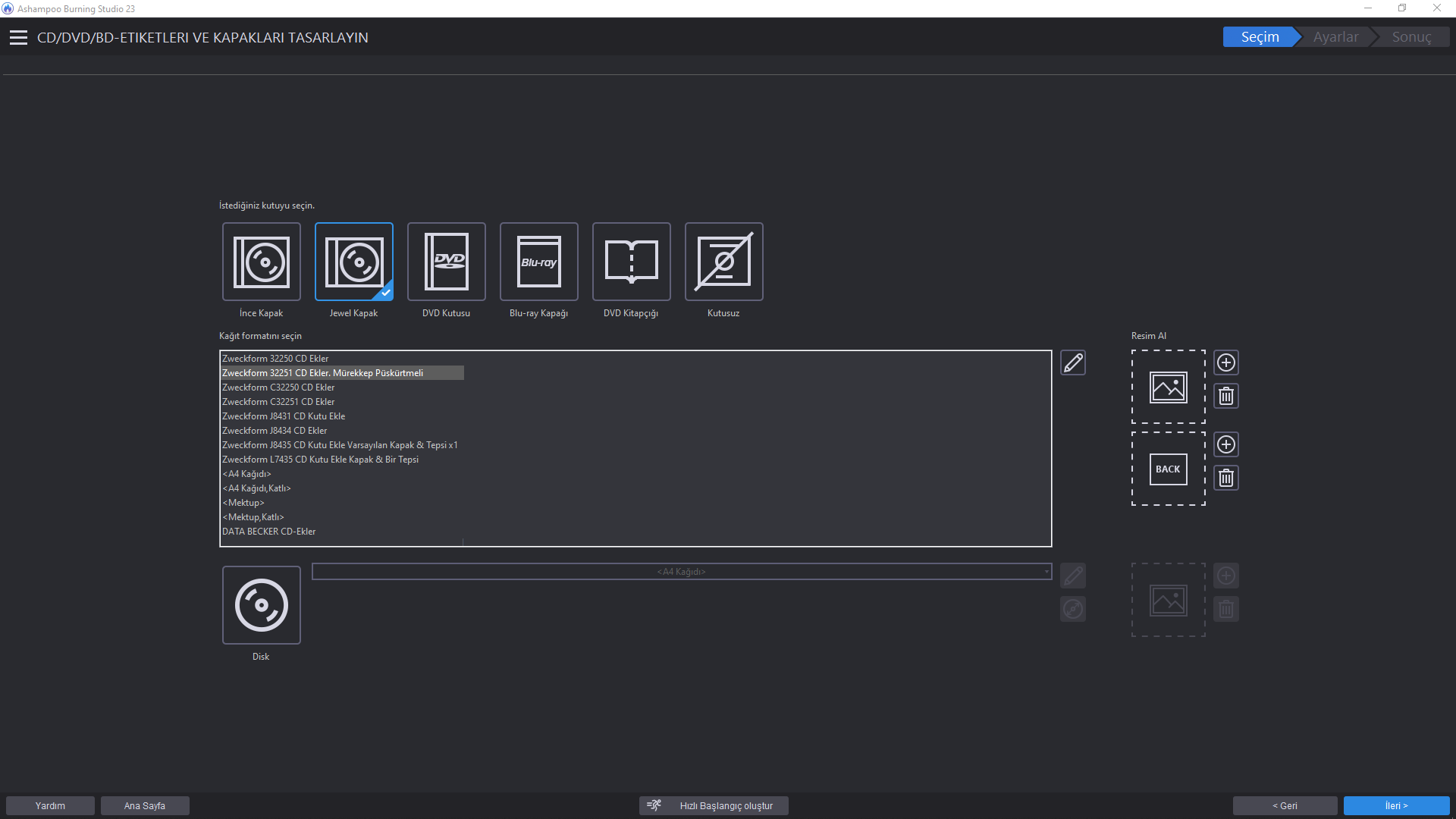The image size is (1456, 819).
Task: Select the Kutusuz no-case icon
Action: 724,262
